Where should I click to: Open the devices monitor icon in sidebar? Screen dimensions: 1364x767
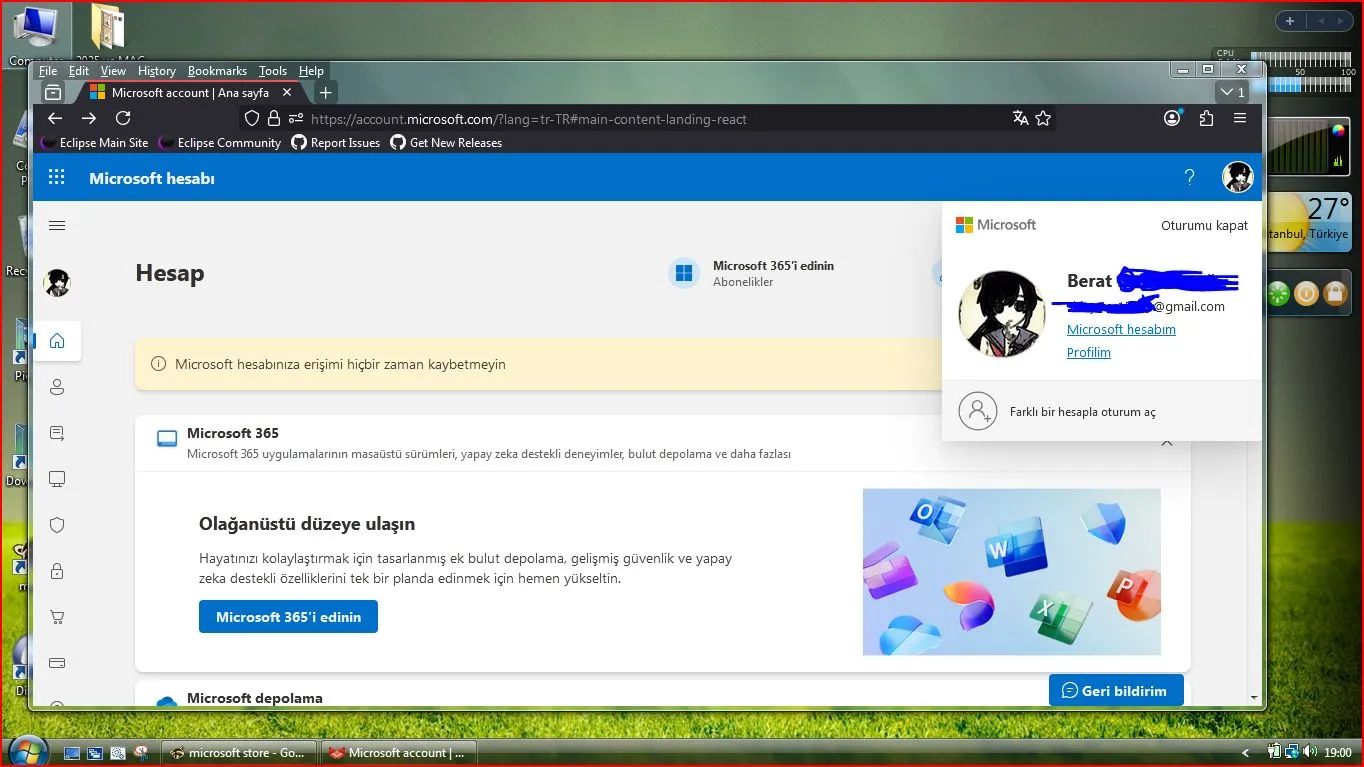tap(57, 479)
